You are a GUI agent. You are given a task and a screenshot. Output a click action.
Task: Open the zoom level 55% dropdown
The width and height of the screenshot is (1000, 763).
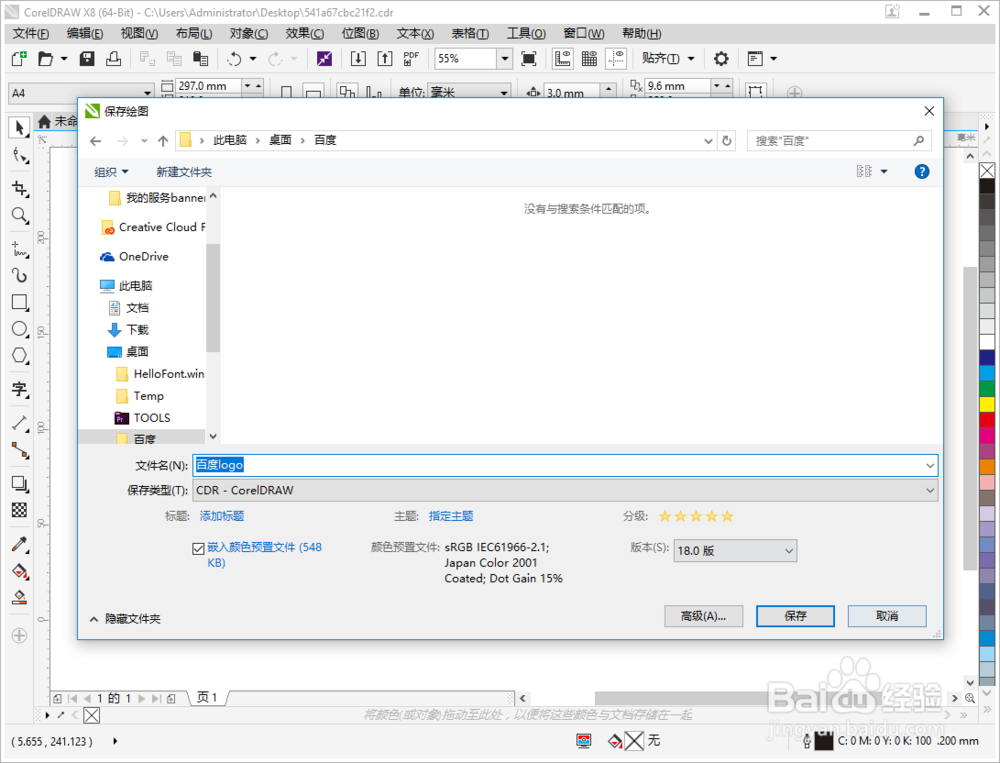pos(505,59)
